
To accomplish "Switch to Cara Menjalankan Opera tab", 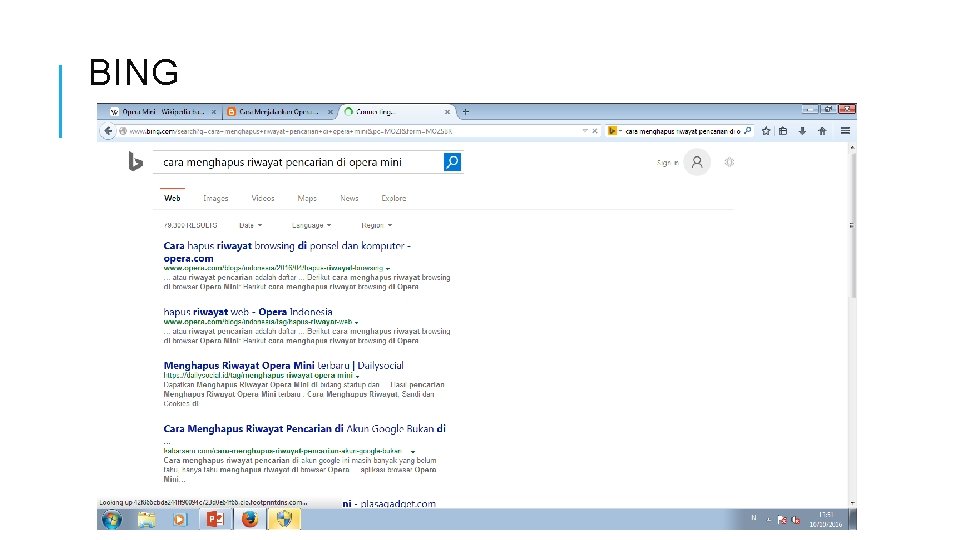I will (278, 112).
